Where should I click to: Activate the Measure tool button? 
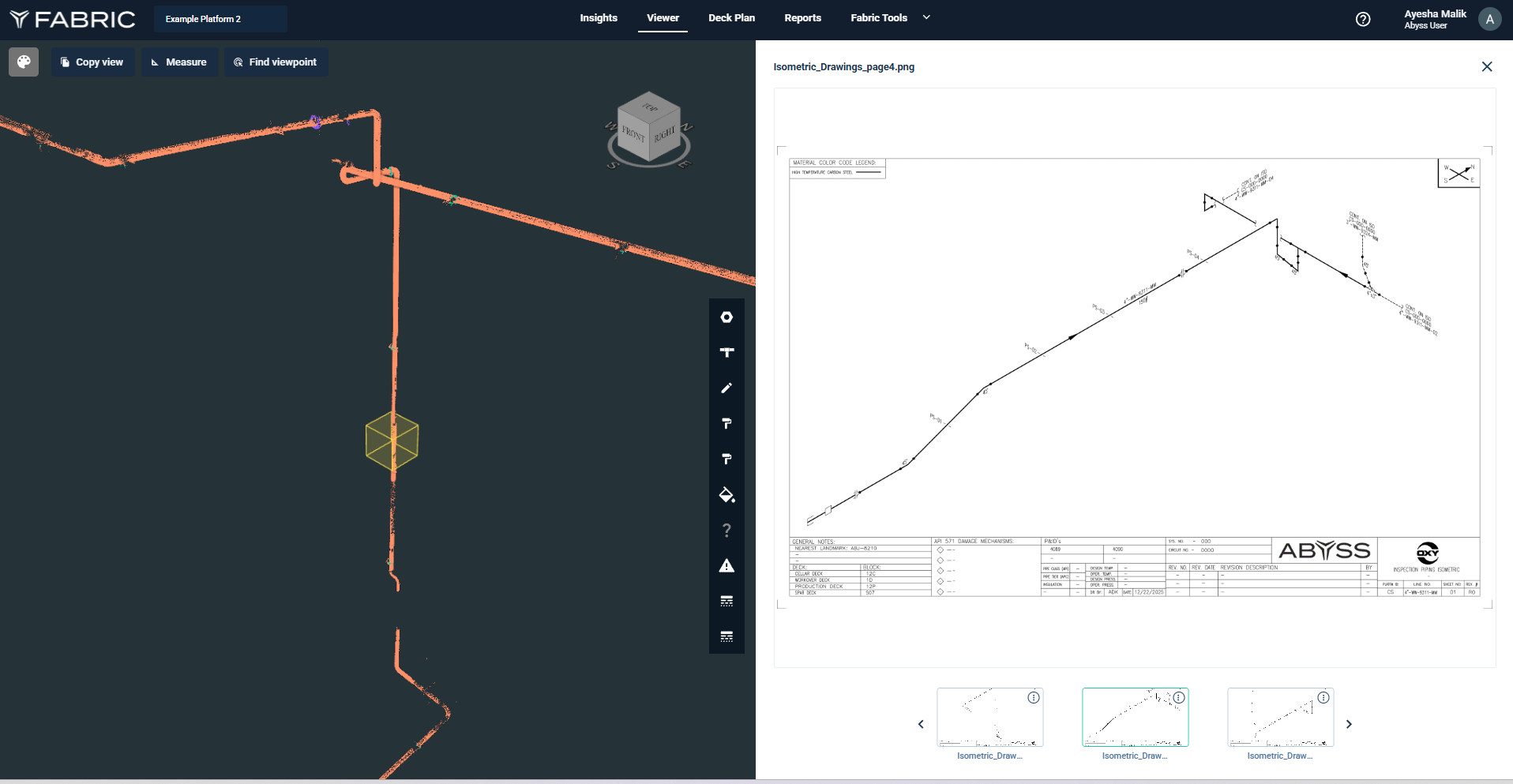179,62
